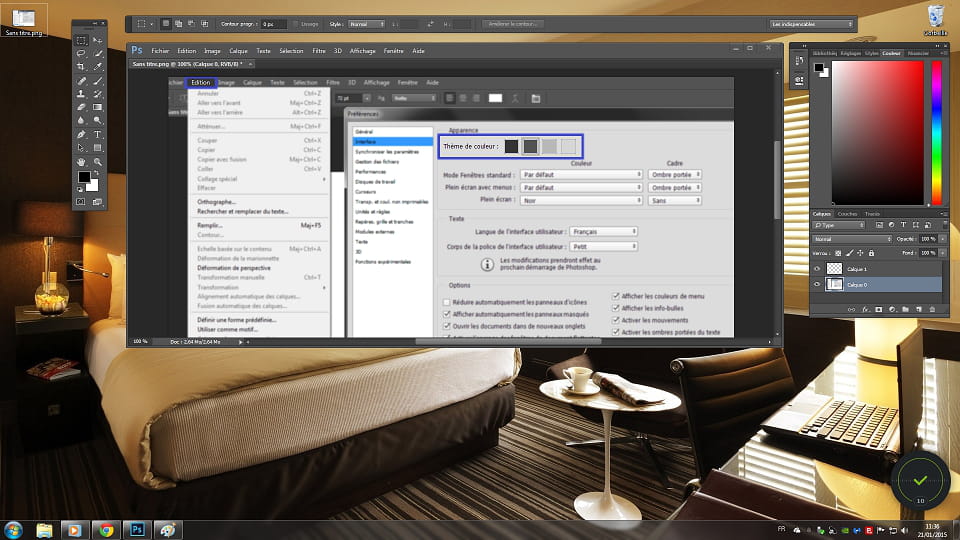Viewport: 960px width, 540px height.
Task: Click the Contour progressif input field
Action: click(x=273, y=23)
